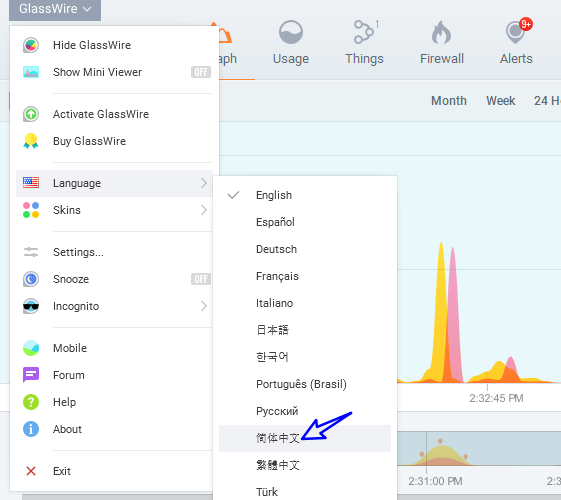Toggle the Snooze OFF switch

[x=201, y=279]
